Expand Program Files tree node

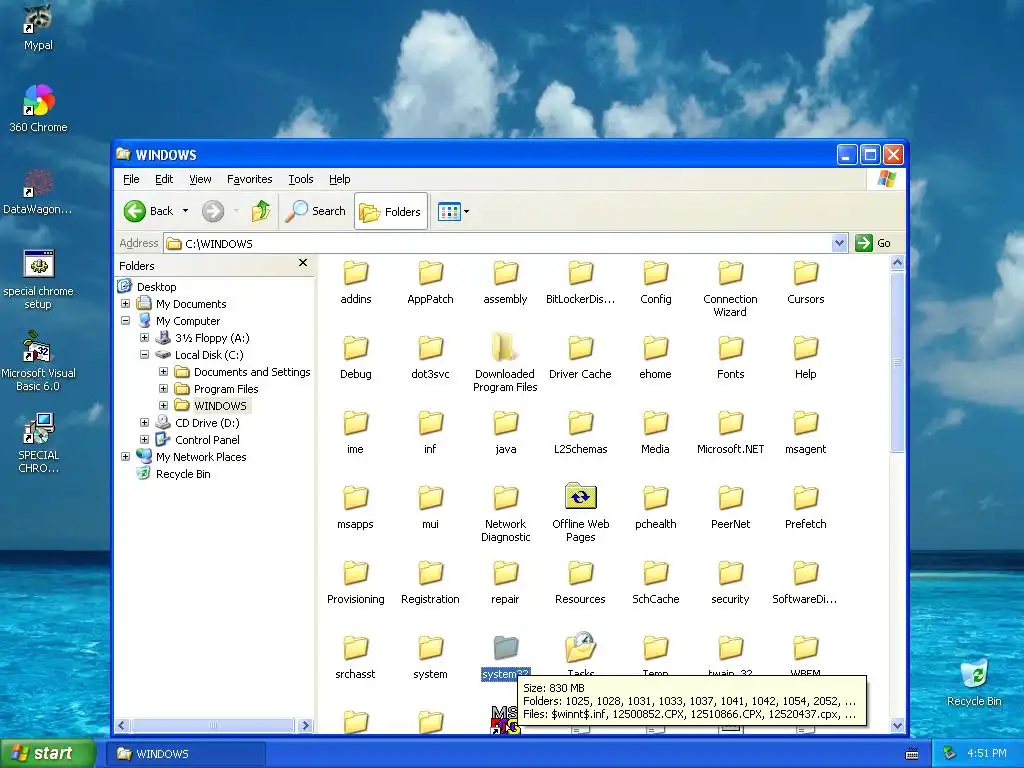coord(163,389)
